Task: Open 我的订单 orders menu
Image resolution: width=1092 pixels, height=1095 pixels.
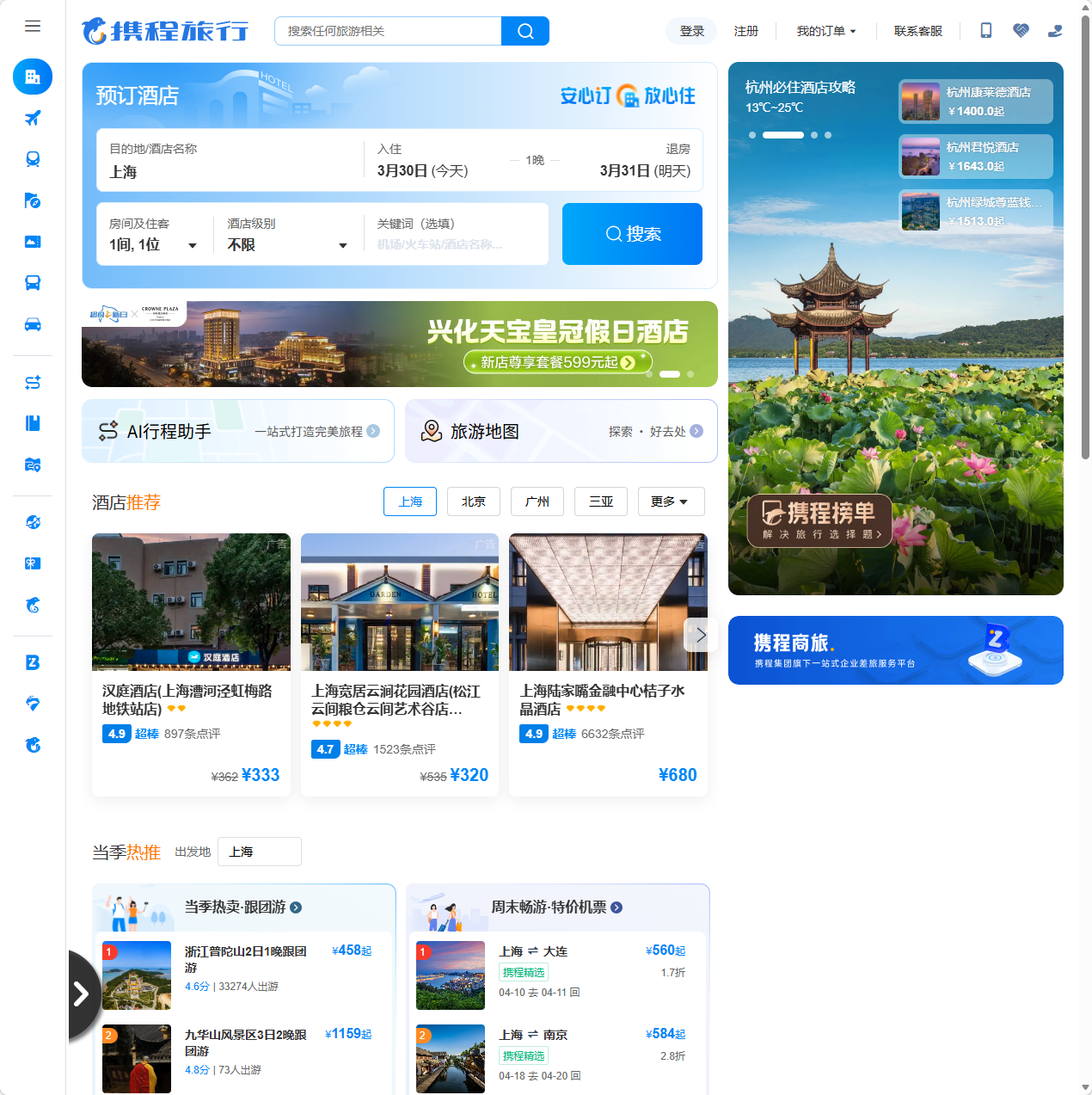Action: click(x=825, y=30)
